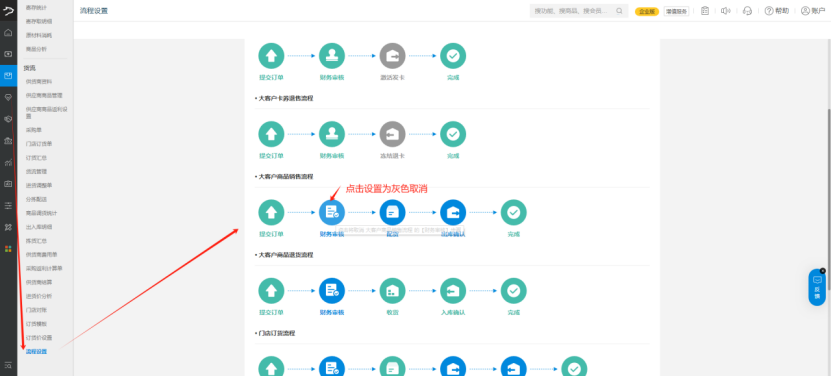This screenshot has width=831, height=376.
Task: Open 供货商费用单 menu item
Action: click(x=41, y=255)
